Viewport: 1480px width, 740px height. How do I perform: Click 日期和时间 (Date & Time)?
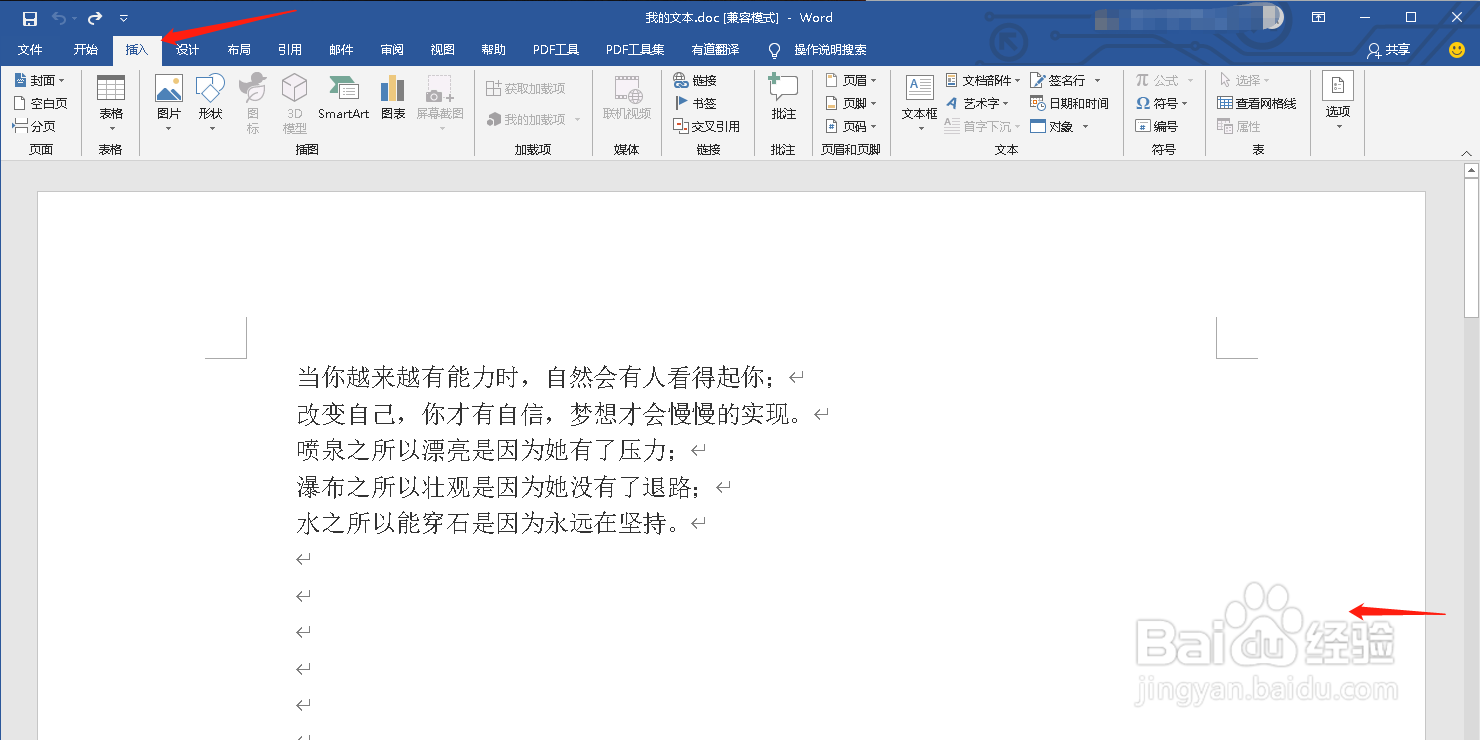(x=1069, y=103)
